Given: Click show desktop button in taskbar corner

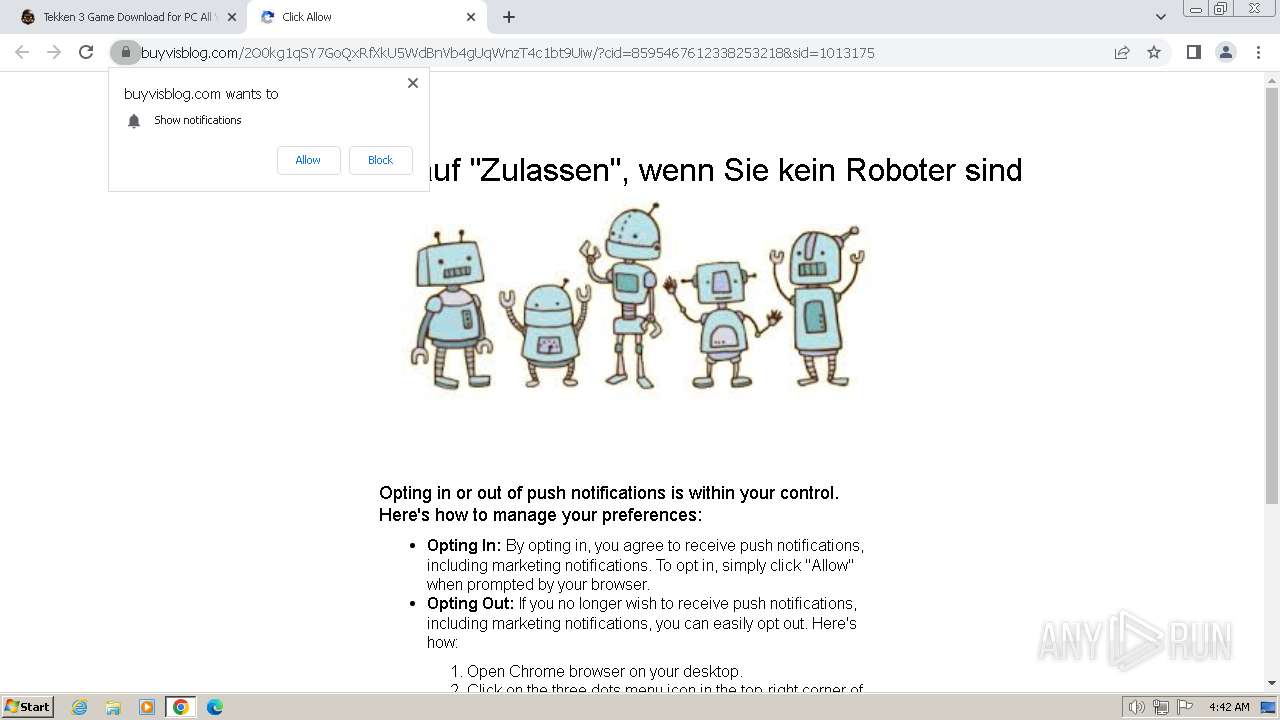Looking at the screenshot, I should pyautogui.click(x=1269, y=707).
